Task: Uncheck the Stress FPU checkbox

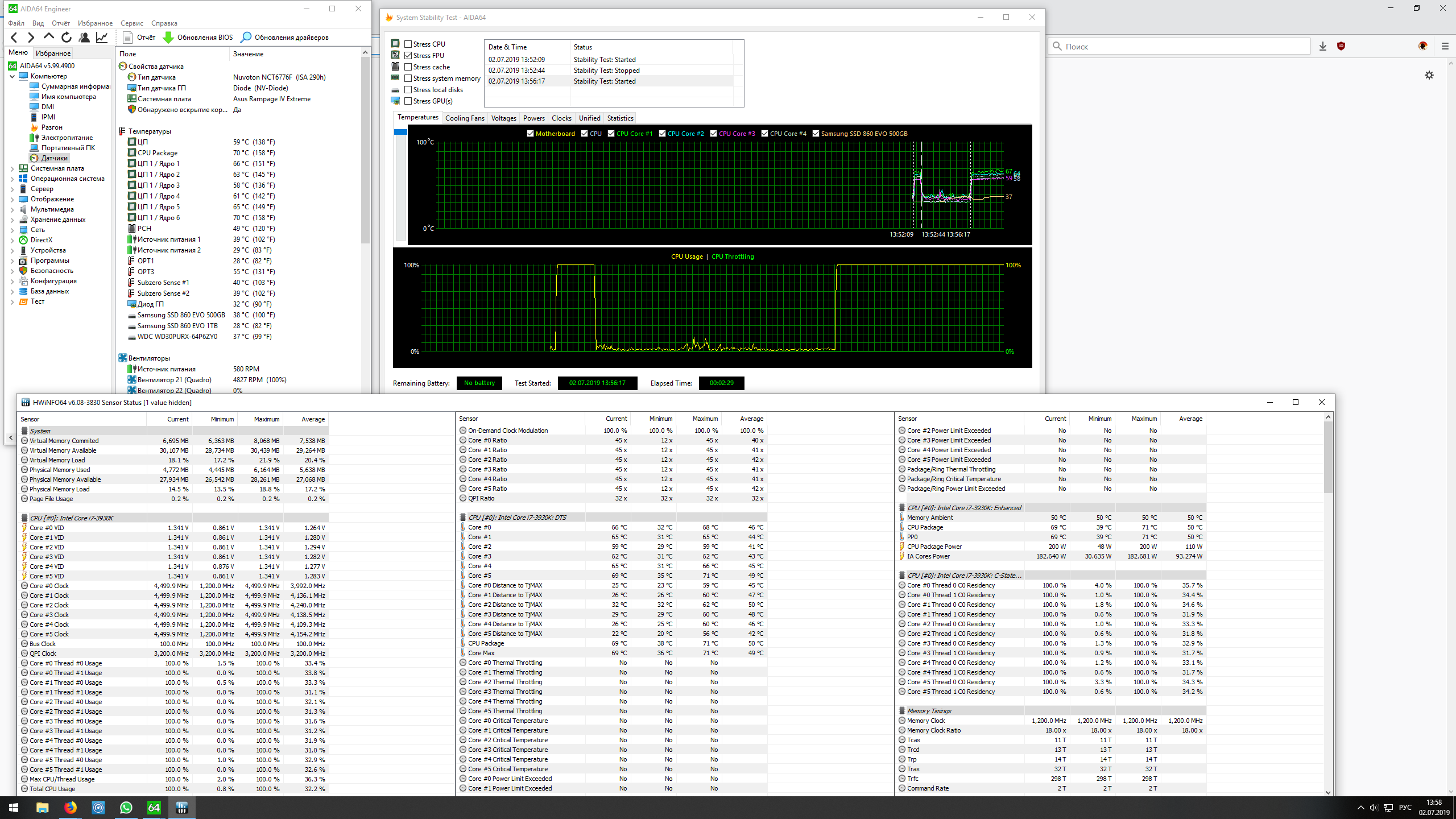Action: tap(408, 56)
